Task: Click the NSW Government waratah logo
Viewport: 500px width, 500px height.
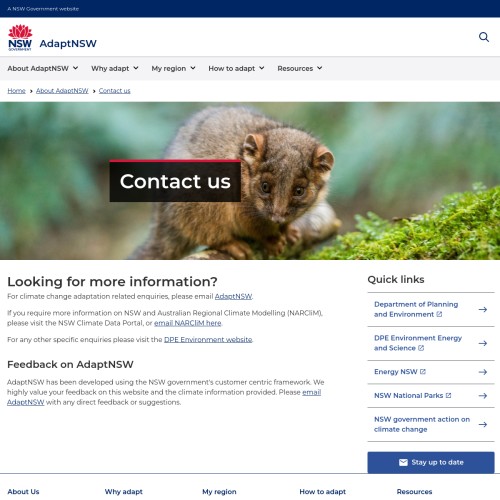Action: (20, 38)
